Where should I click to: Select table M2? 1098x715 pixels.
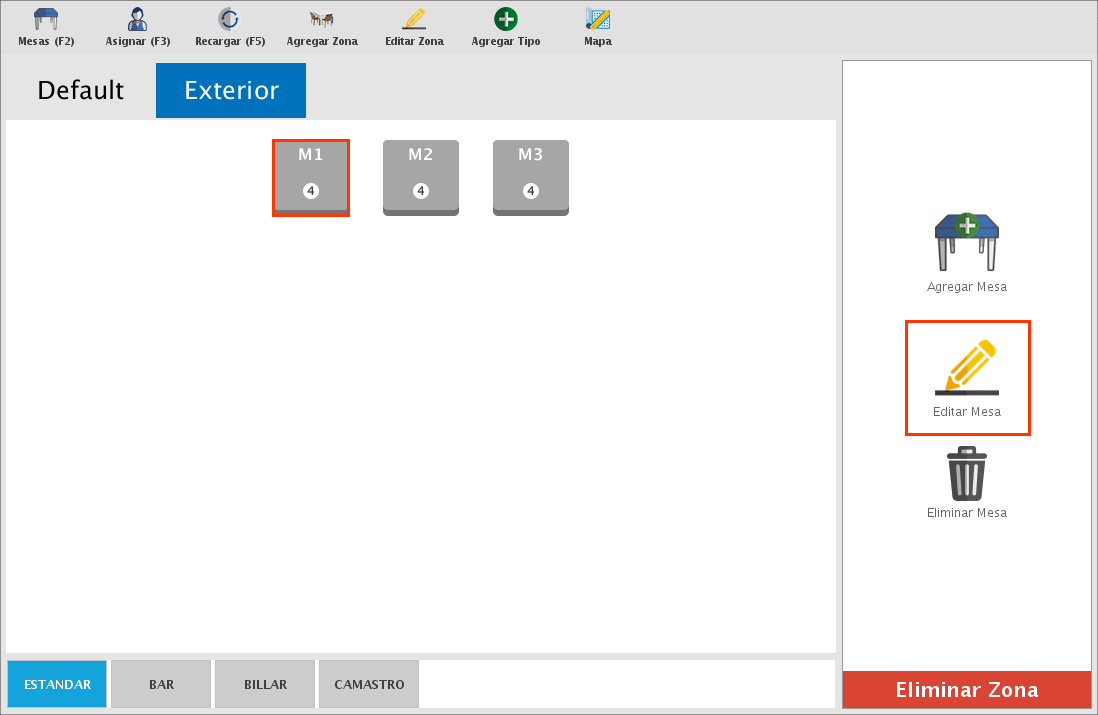tap(421, 177)
